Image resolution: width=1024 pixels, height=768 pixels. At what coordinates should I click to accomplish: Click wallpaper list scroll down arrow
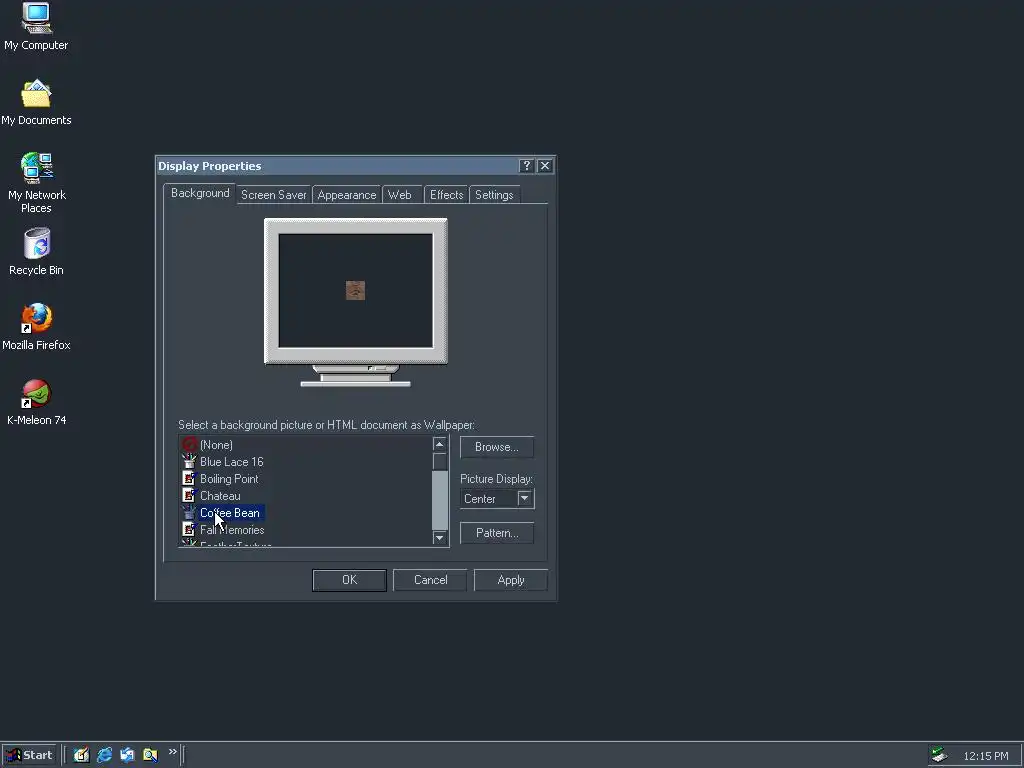(440, 537)
